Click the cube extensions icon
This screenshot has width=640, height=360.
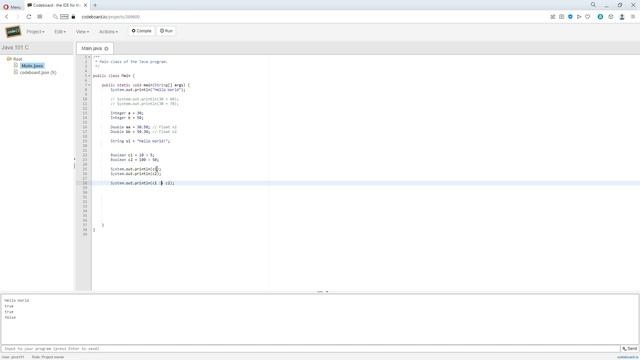611,17
